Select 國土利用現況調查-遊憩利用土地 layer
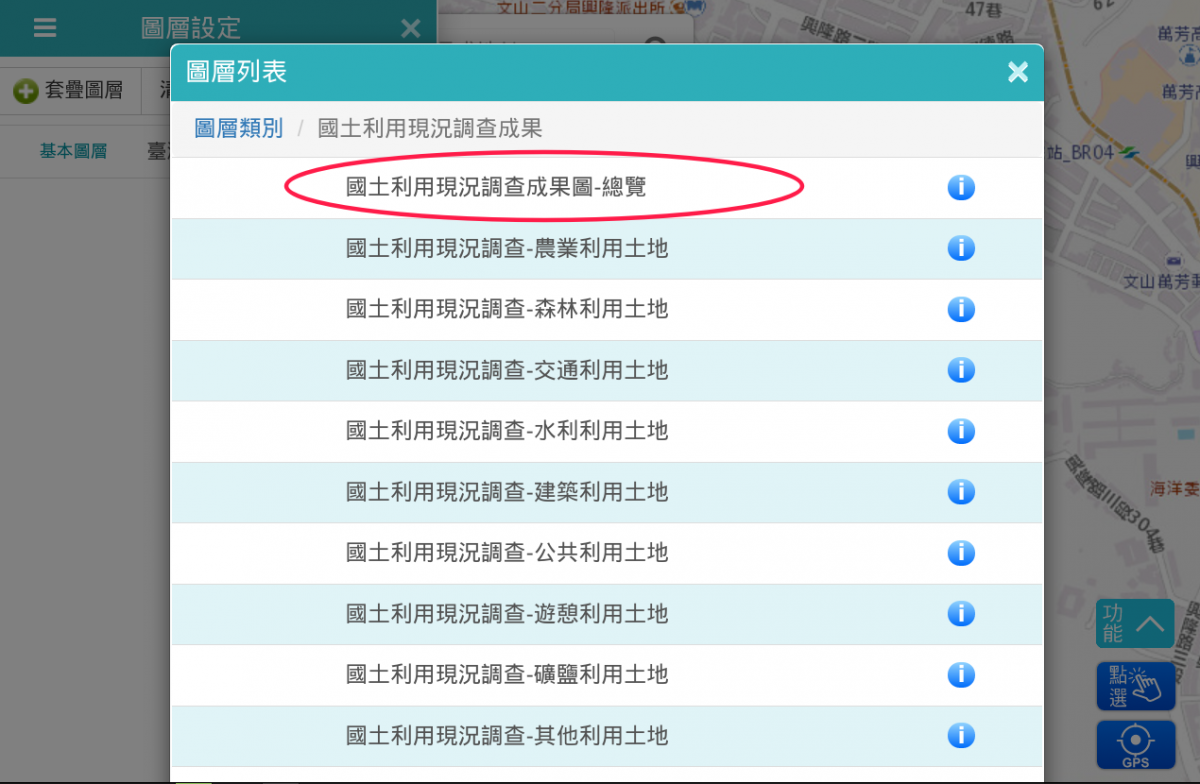The height and width of the screenshot is (784, 1200). tap(507, 613)
